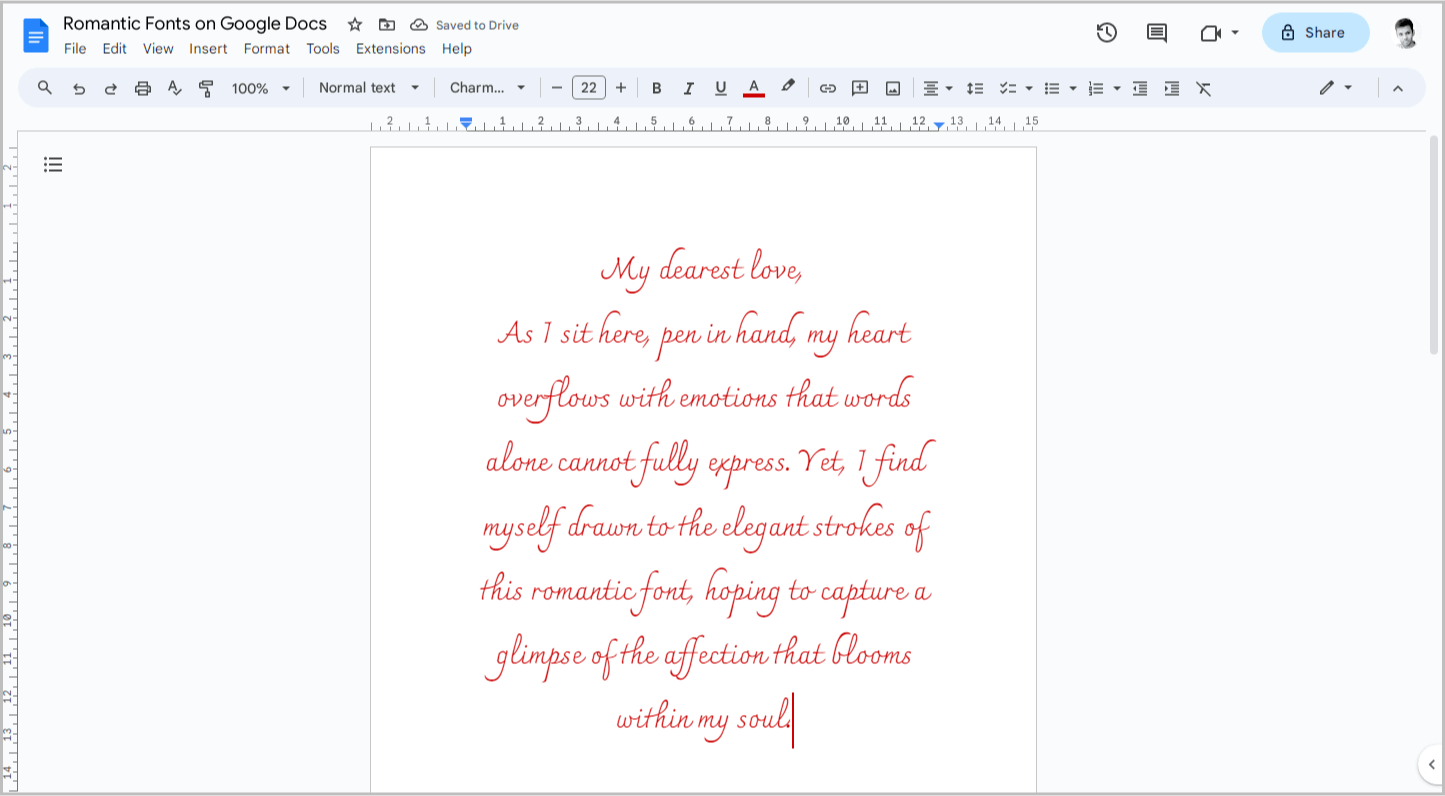
Task: Open the Normal text style dropdown
Action: (369, 88)
